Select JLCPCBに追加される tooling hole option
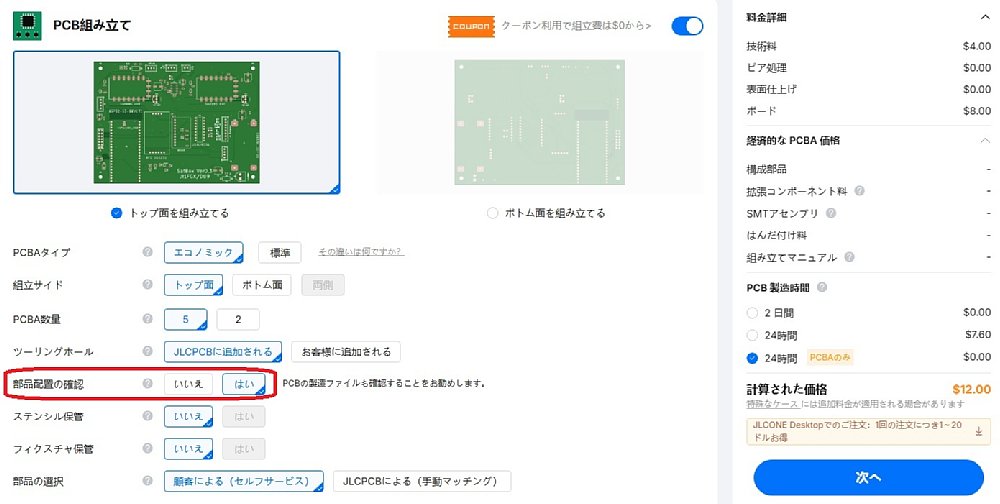 click(x=223, y=352)
